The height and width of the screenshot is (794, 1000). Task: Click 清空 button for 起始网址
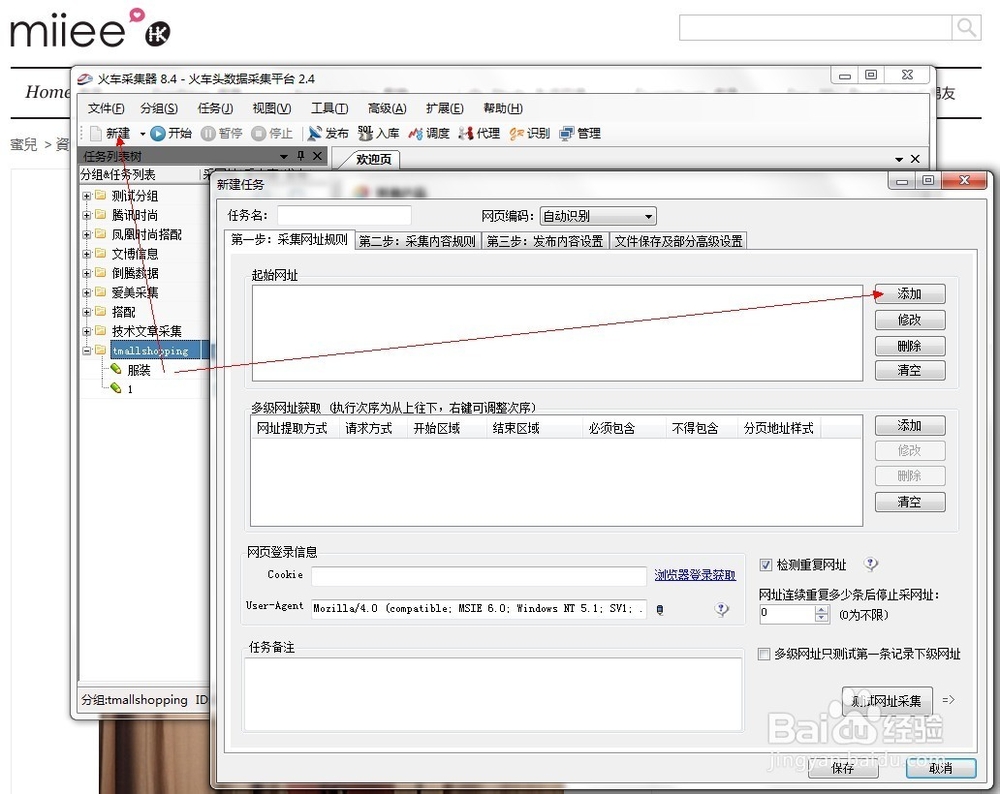coord(909,371)
